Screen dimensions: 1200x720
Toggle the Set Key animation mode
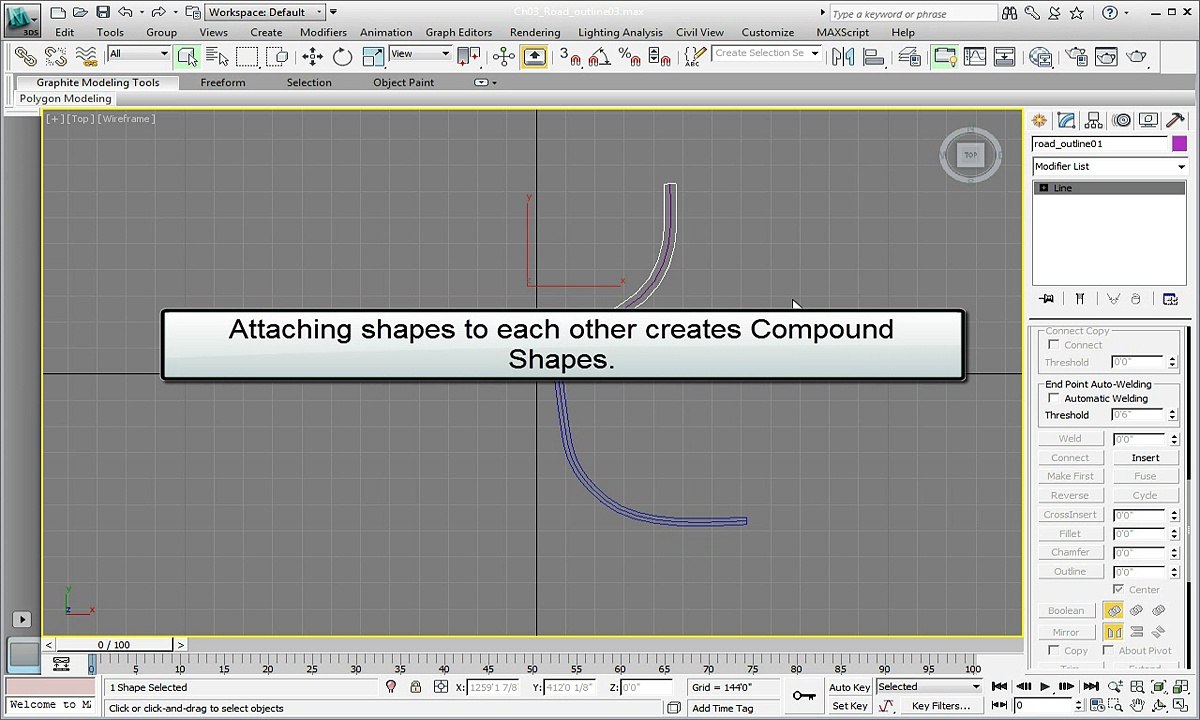point(849,706)
